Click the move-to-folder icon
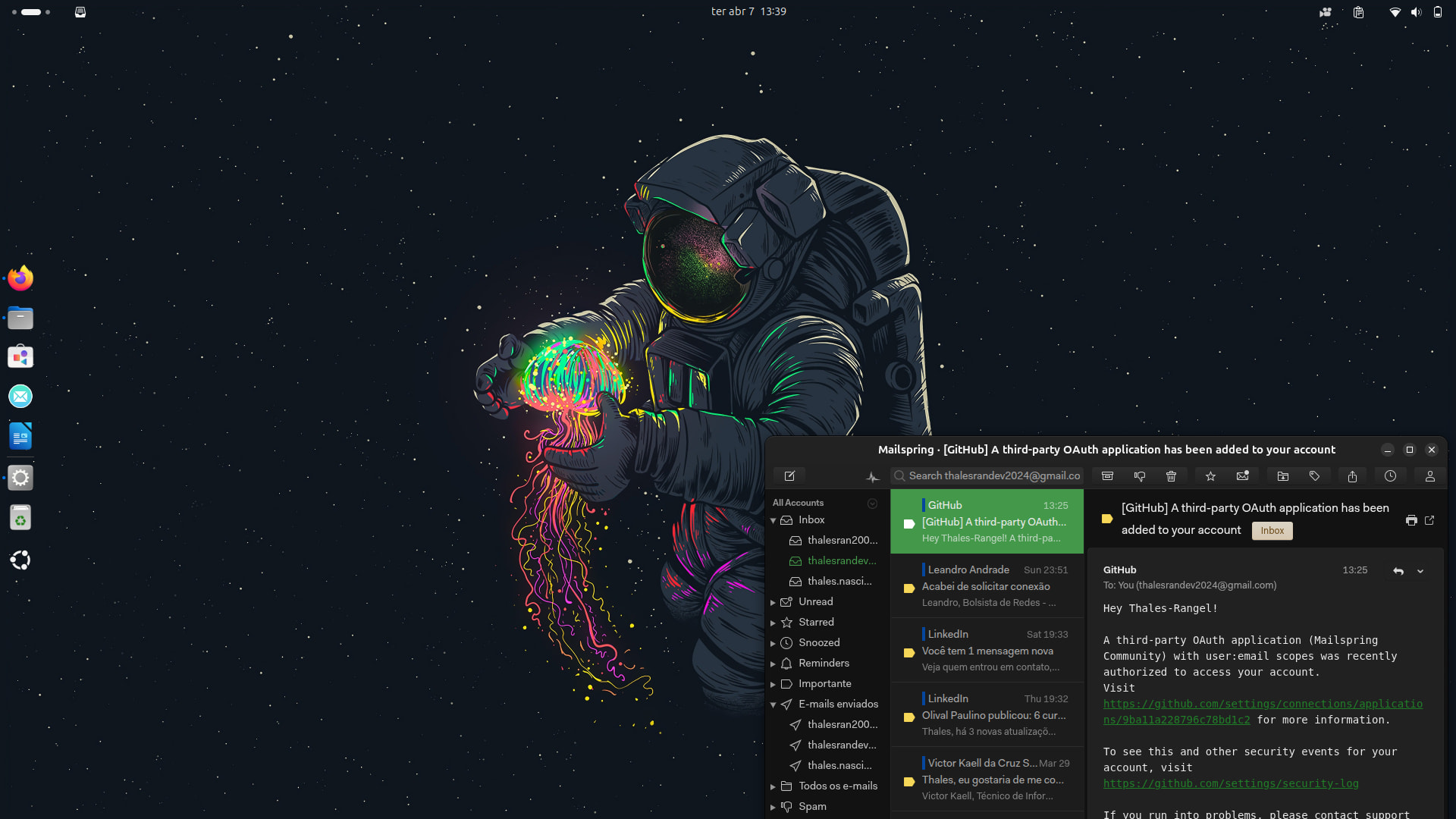Screen dimensions: 1456x819 pos(1283,476)
